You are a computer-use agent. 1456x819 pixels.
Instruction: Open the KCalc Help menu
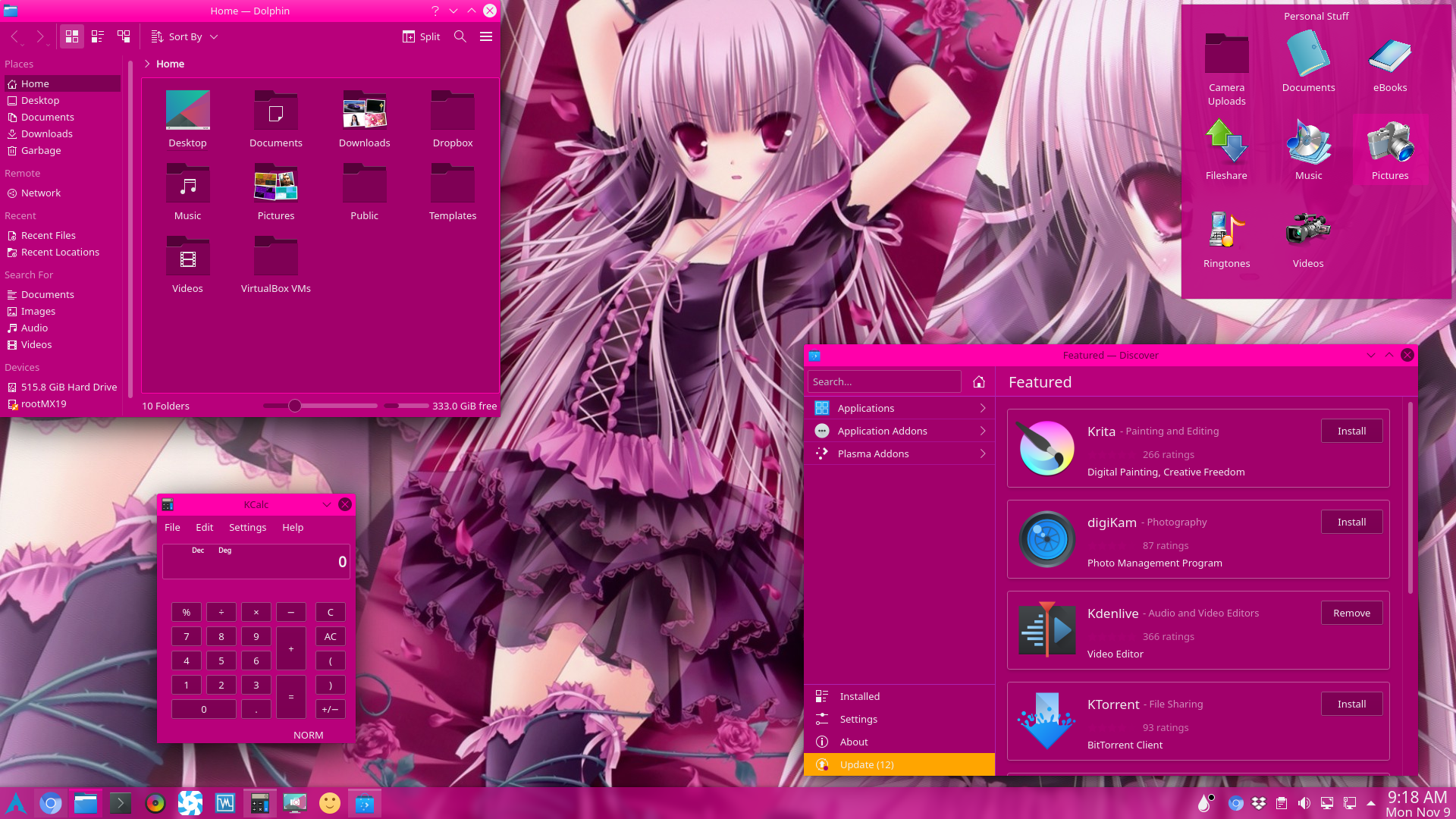click(x=293, y=527)
